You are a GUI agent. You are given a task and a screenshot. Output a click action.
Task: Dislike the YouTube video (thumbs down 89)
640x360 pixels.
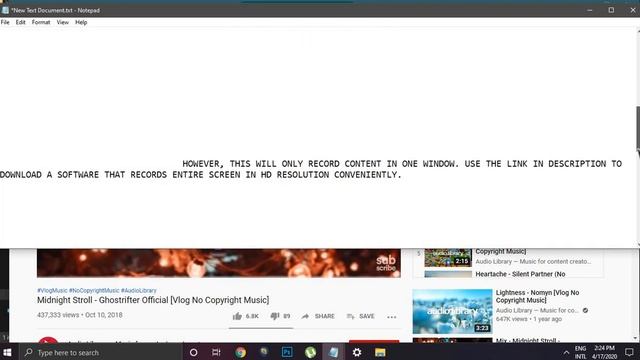[280, 316]
